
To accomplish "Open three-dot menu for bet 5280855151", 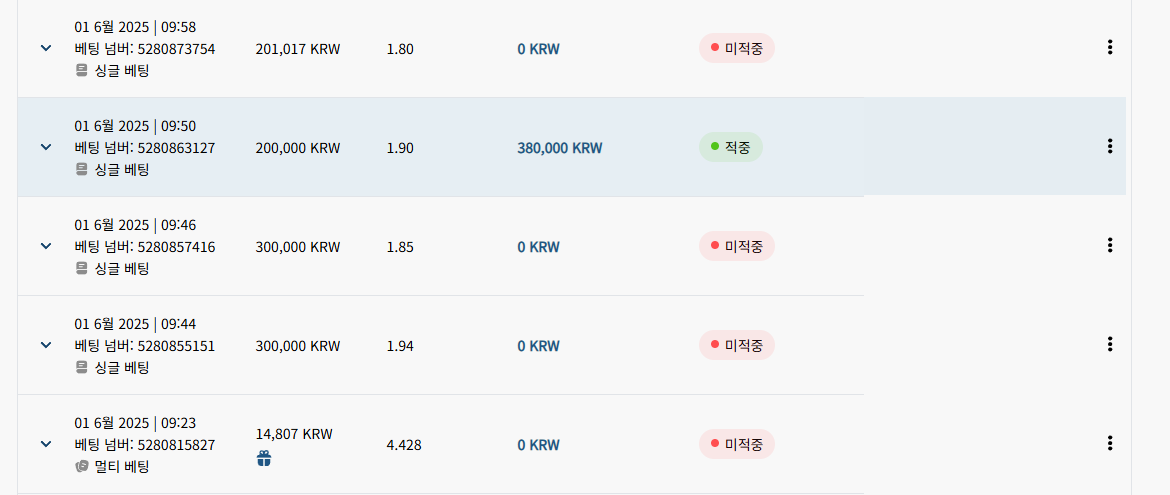I will [1110, 344].
